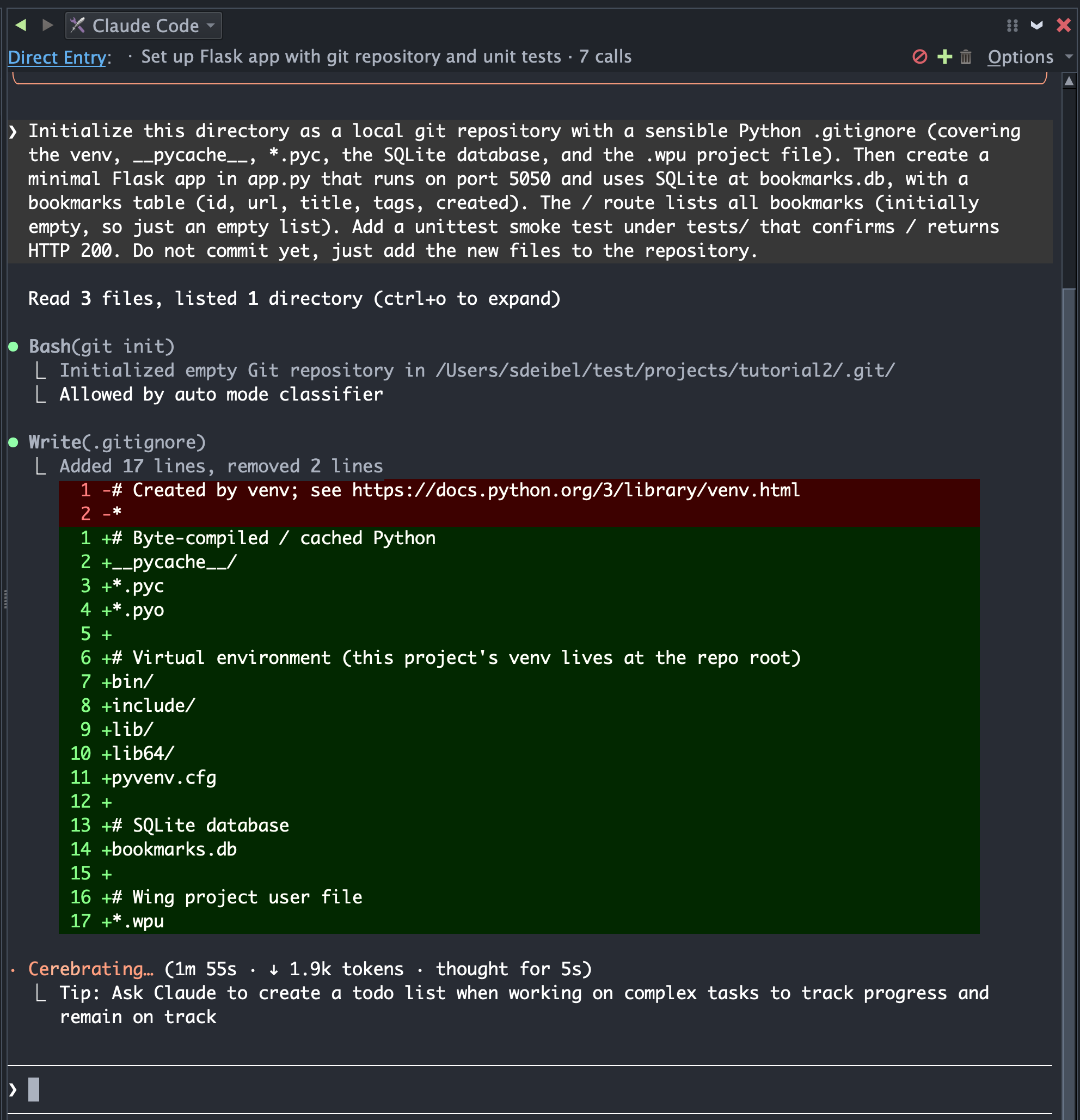Click the session title 'Set up Flask app with git repository'

pyautogui.click(x=351, y=57)
